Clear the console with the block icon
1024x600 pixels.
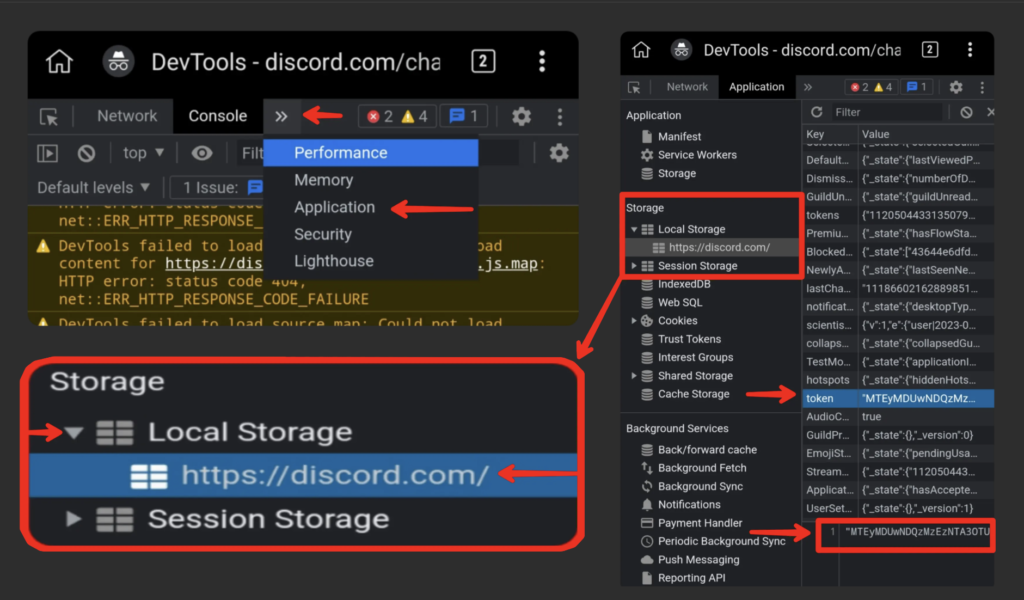click(86, 153)
